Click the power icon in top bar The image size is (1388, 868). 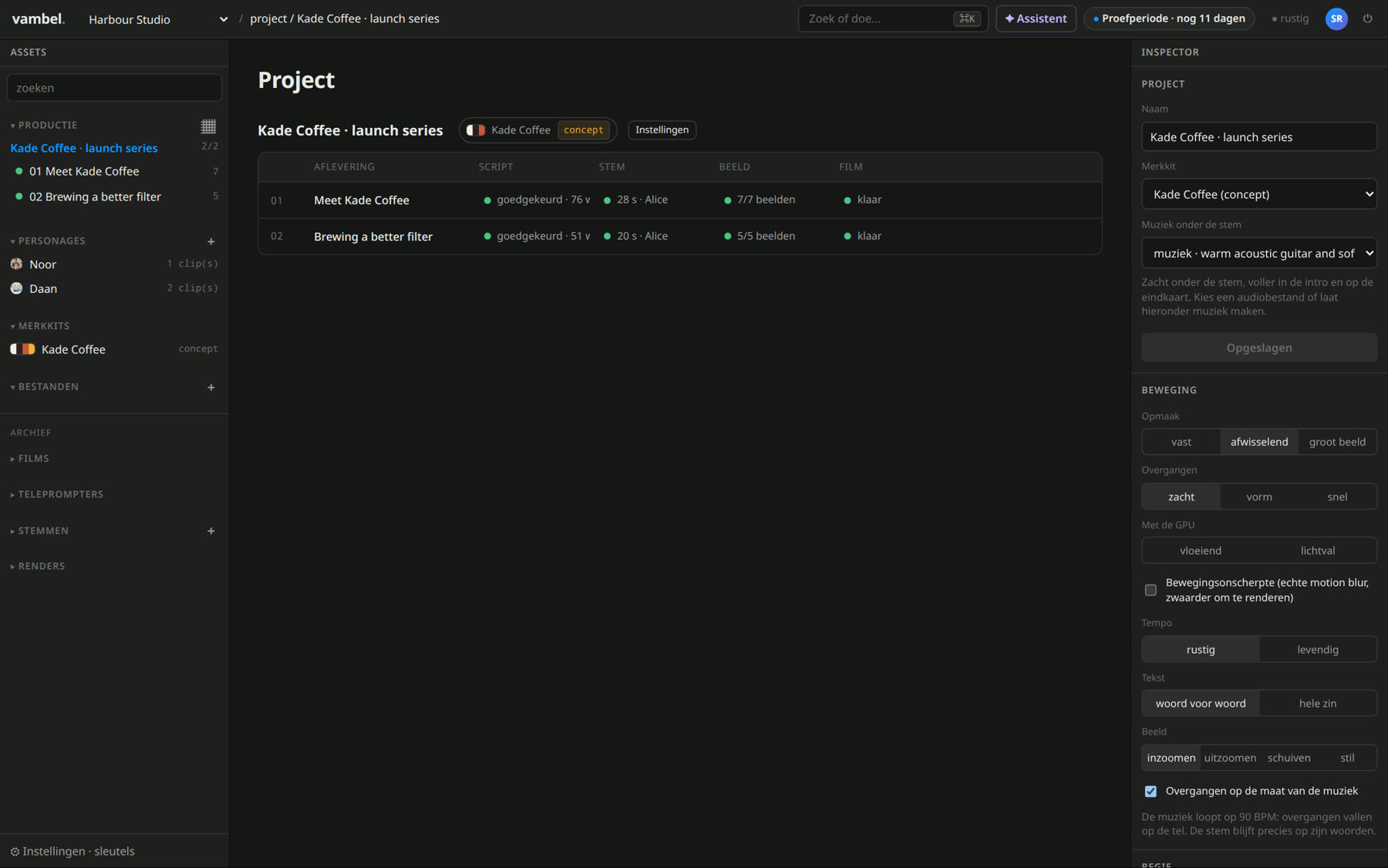click(1368, 19)
